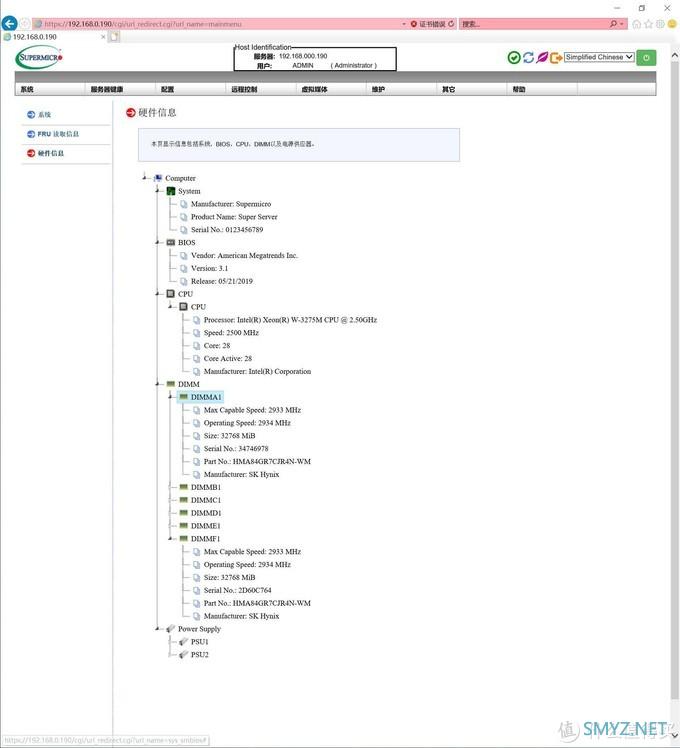Open the 远程控制 menu
The height and width of the screenshot is (748, 680).
(x=244, y=89)
